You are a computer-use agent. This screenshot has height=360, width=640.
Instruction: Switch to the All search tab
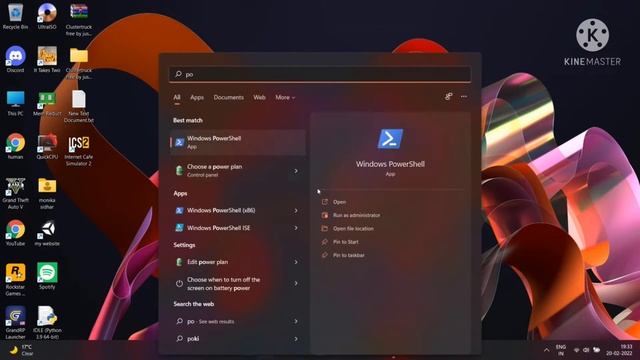pos(177,97)
